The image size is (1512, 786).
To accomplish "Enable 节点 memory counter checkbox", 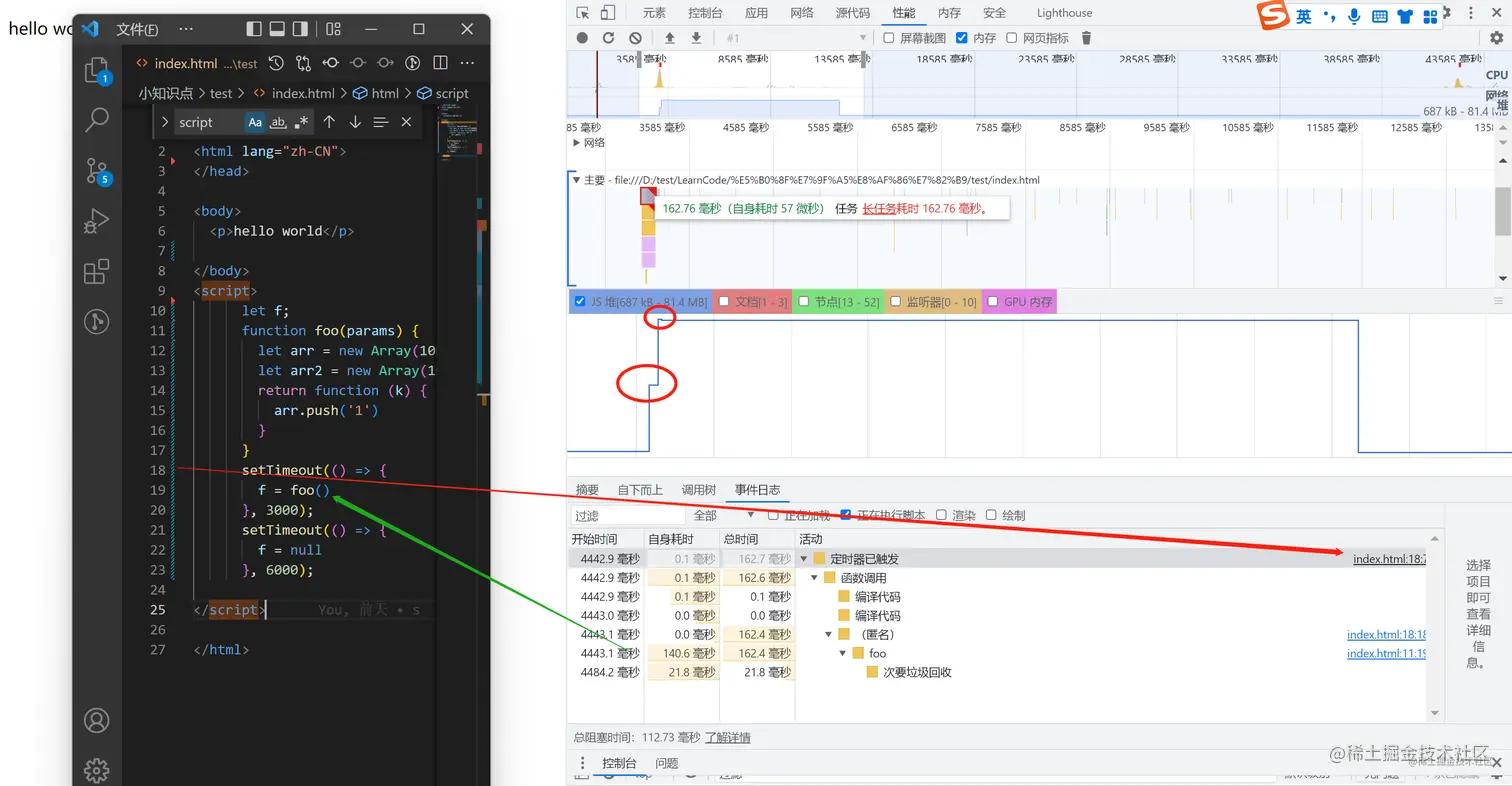I will [x=803, y=301].
